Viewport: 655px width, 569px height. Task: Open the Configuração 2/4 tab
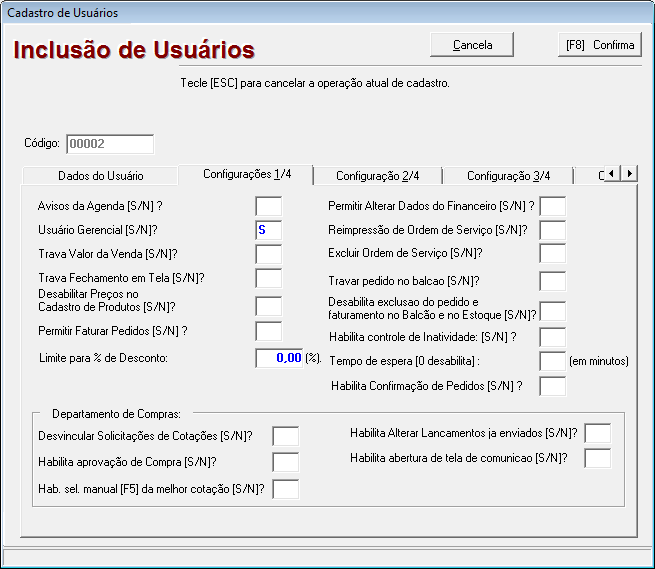click(377, 176)
